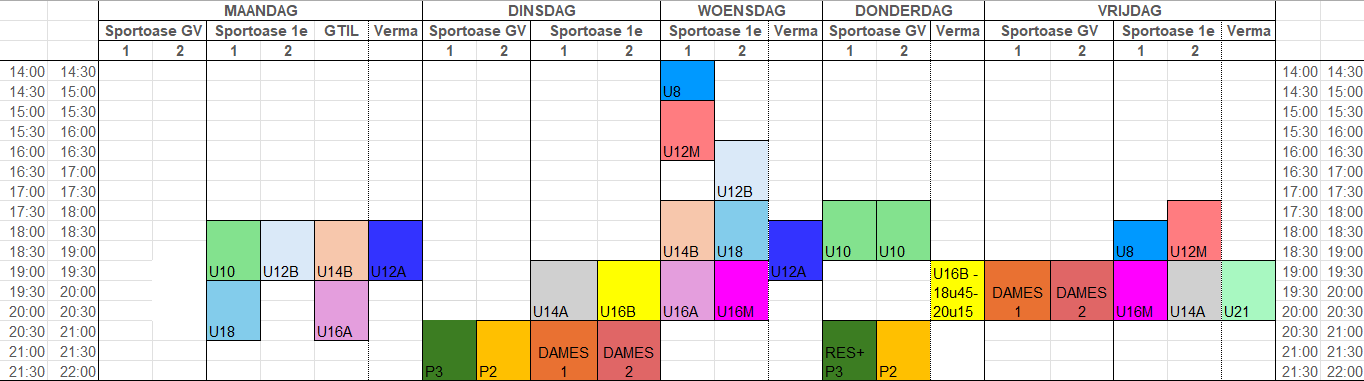
Task: Click the WOENSDAG header cell
Action: tap(741, 10)
